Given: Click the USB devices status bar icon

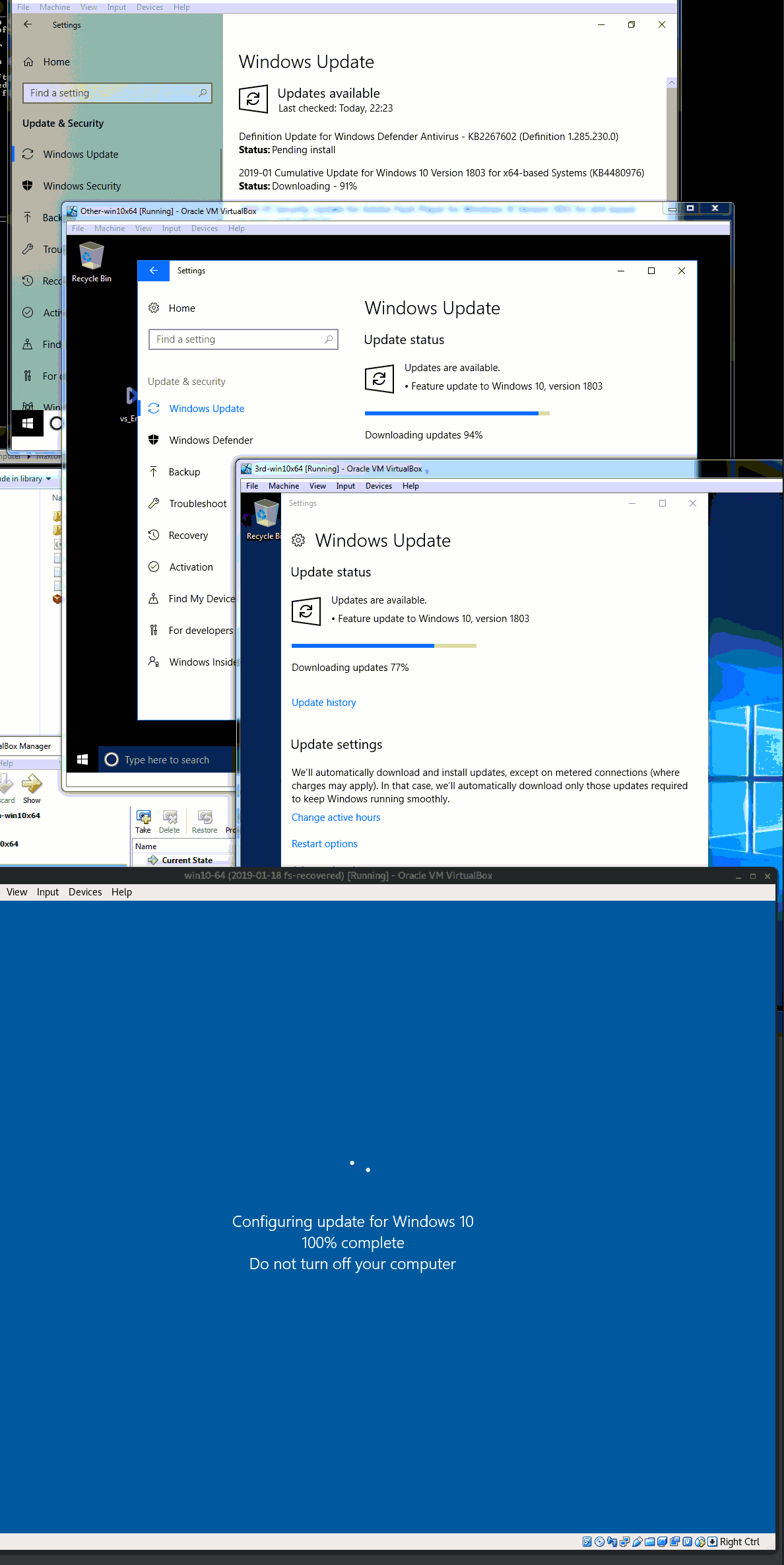Looking at the screenshot, I should tap(637, 1542).
